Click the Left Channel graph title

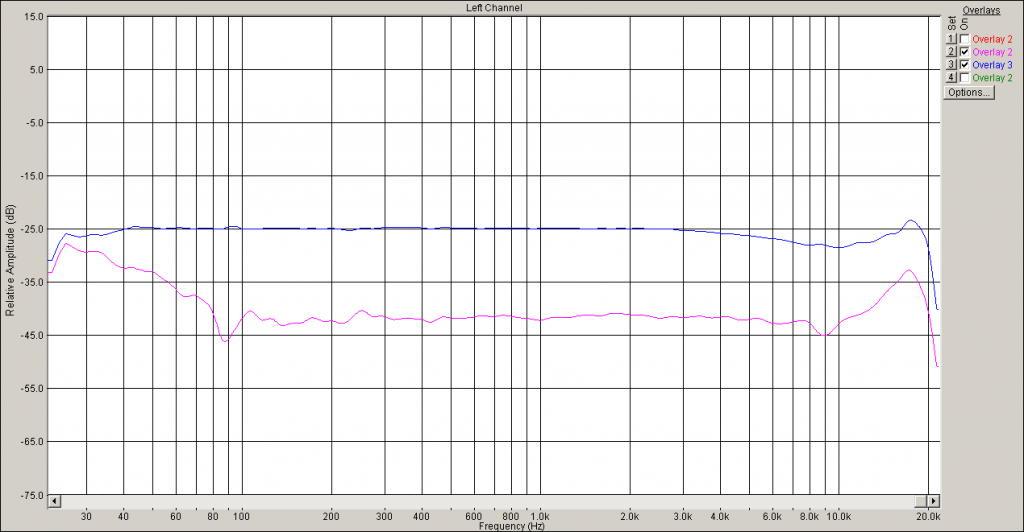click(x=494, y=8)
